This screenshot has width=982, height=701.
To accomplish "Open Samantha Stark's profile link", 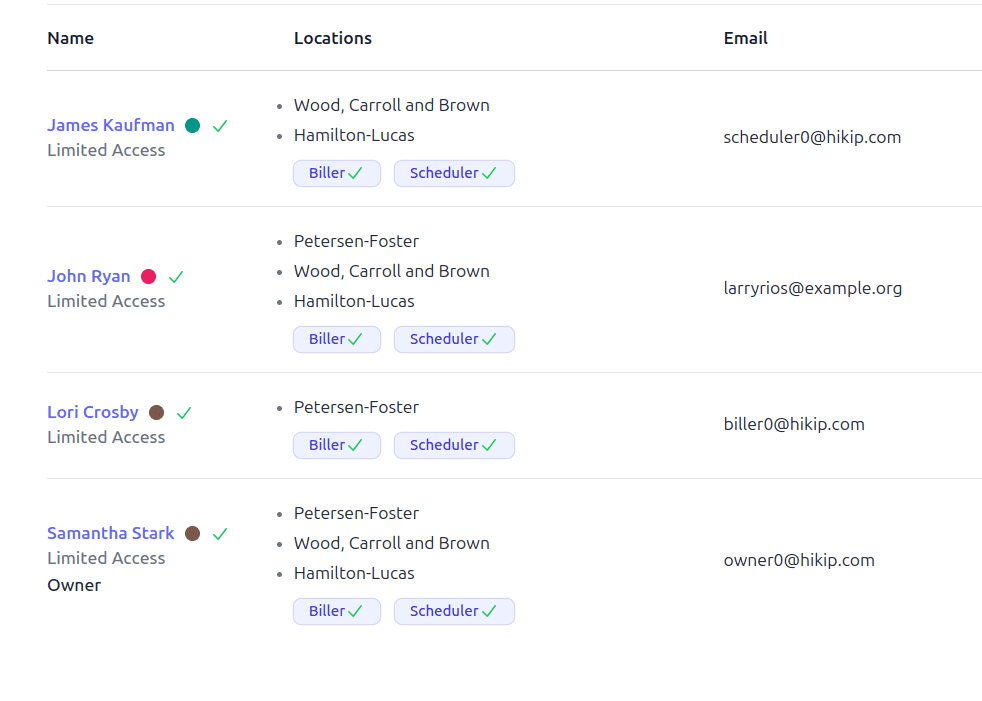I will pyautogui.click(x=111, y=533).
